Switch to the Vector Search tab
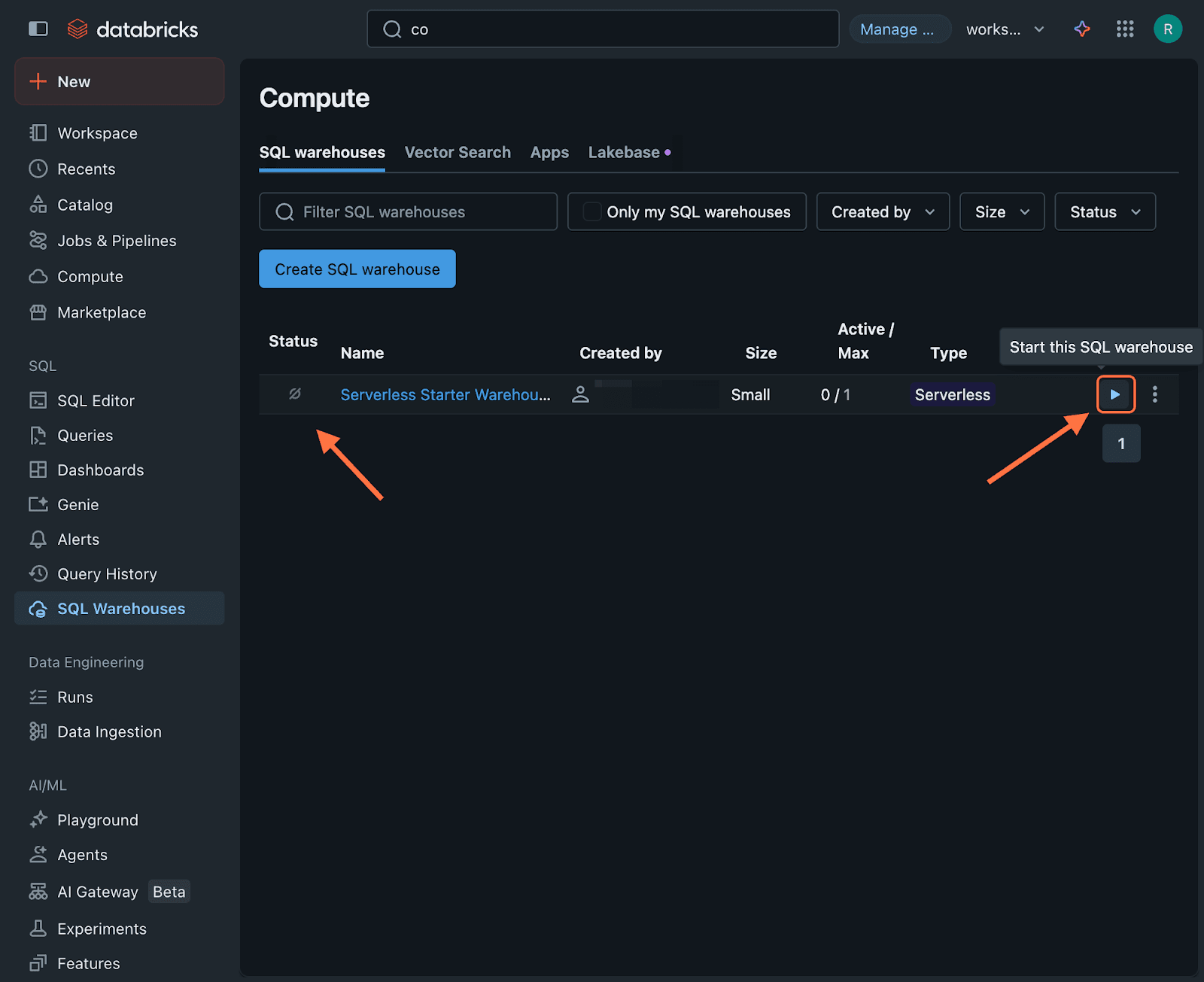The width and height of the screenshot is (1204, 982). pyautogui.click(x=458, y=153)
